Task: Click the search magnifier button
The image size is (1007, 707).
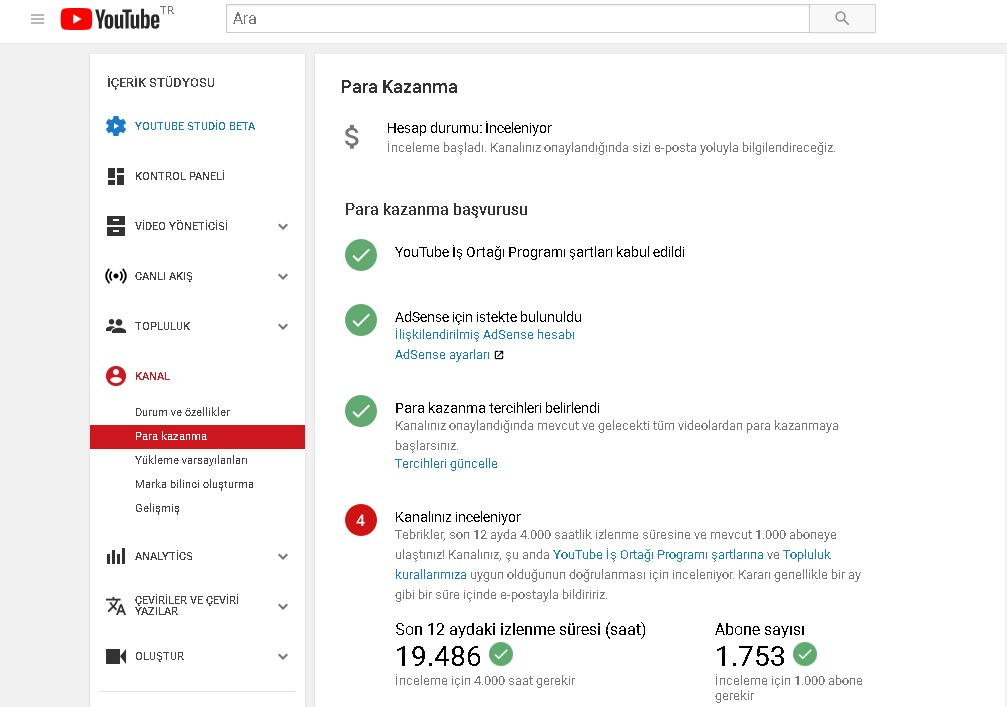Action: [842, 19]
